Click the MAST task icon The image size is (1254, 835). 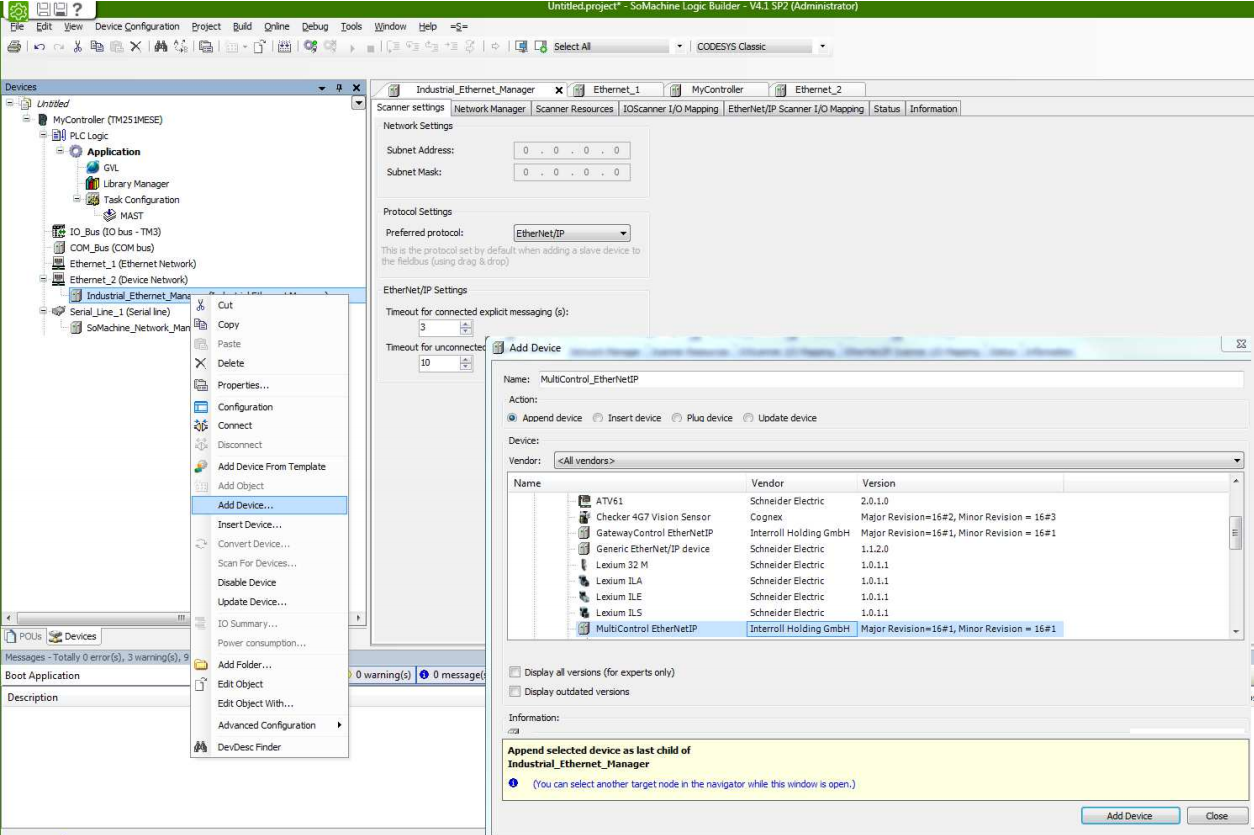pyautogui.click(x=110, y=216)
